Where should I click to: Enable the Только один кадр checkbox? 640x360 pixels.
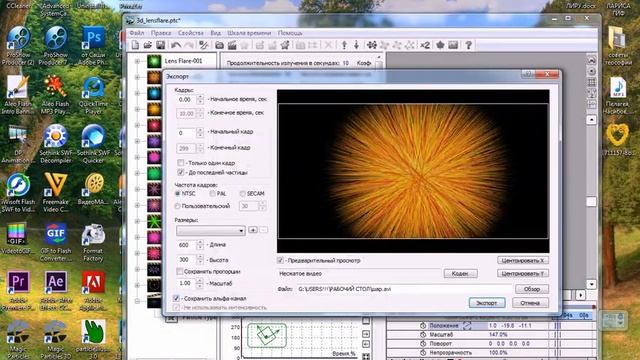pyautogui.click(x=181, y=163)
